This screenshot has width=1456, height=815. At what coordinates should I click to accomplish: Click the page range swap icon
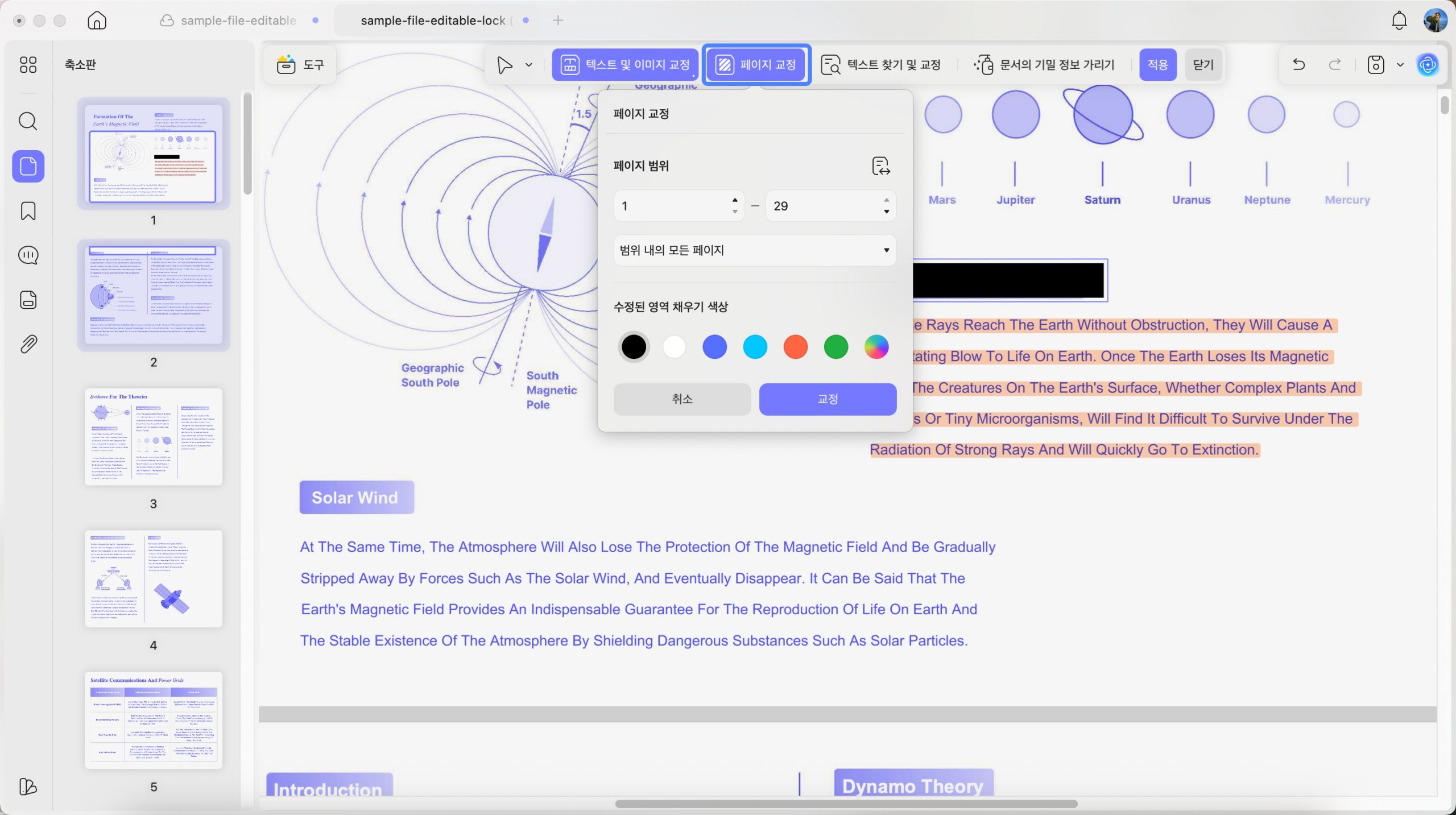pos(880,166)
